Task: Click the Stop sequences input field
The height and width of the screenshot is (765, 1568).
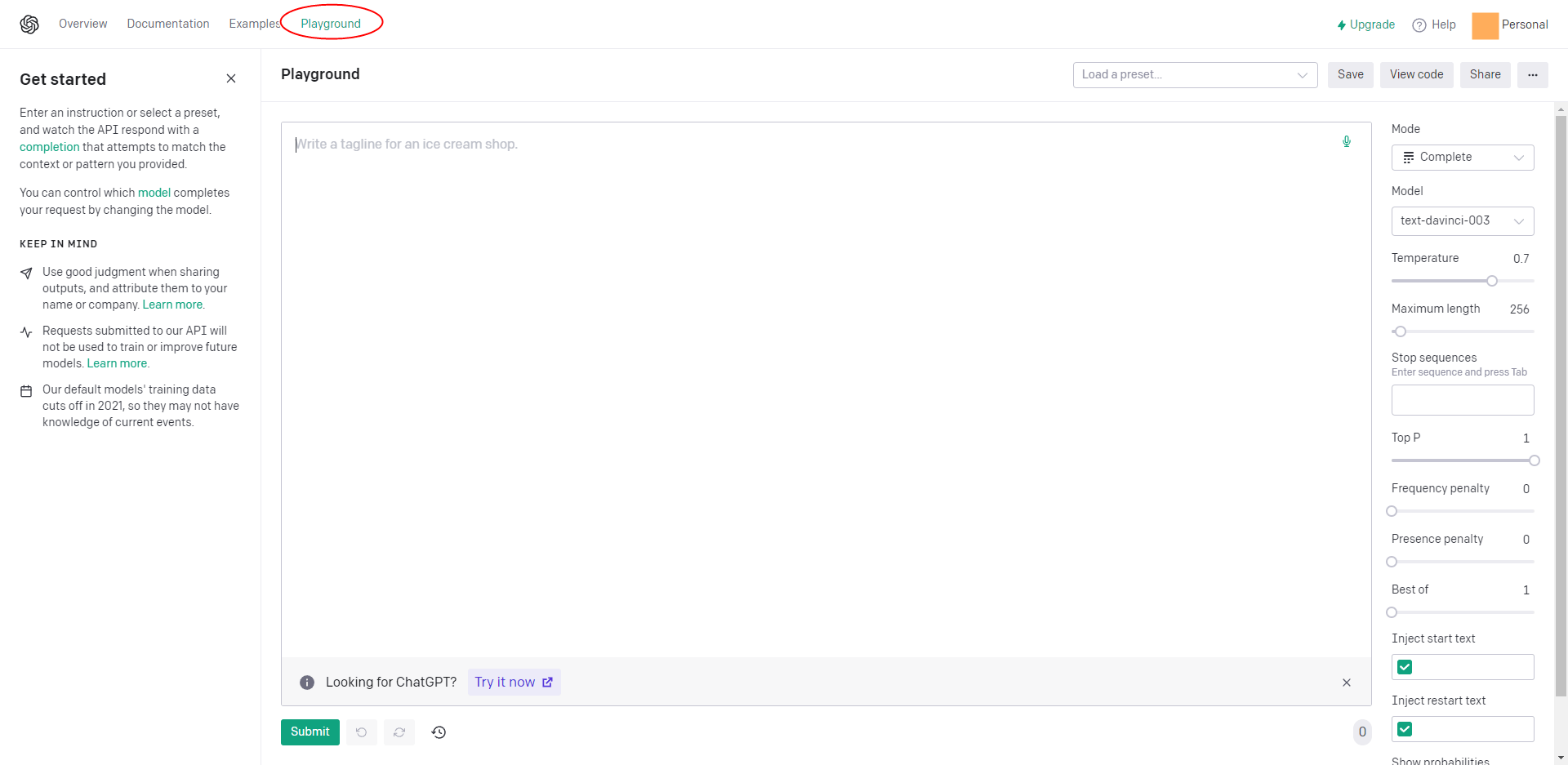Action: pos(1462,400)
